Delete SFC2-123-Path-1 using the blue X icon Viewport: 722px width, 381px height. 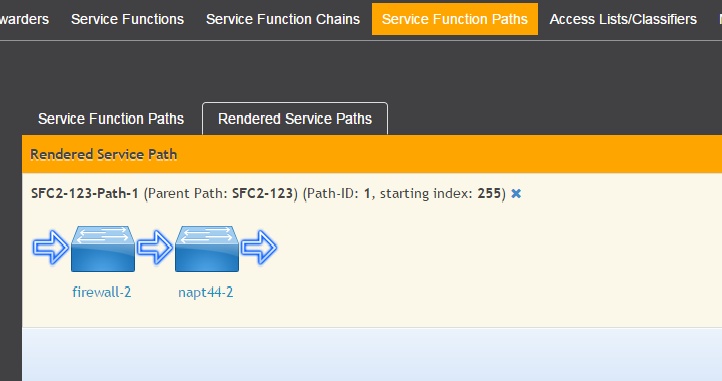coord(516,193)
